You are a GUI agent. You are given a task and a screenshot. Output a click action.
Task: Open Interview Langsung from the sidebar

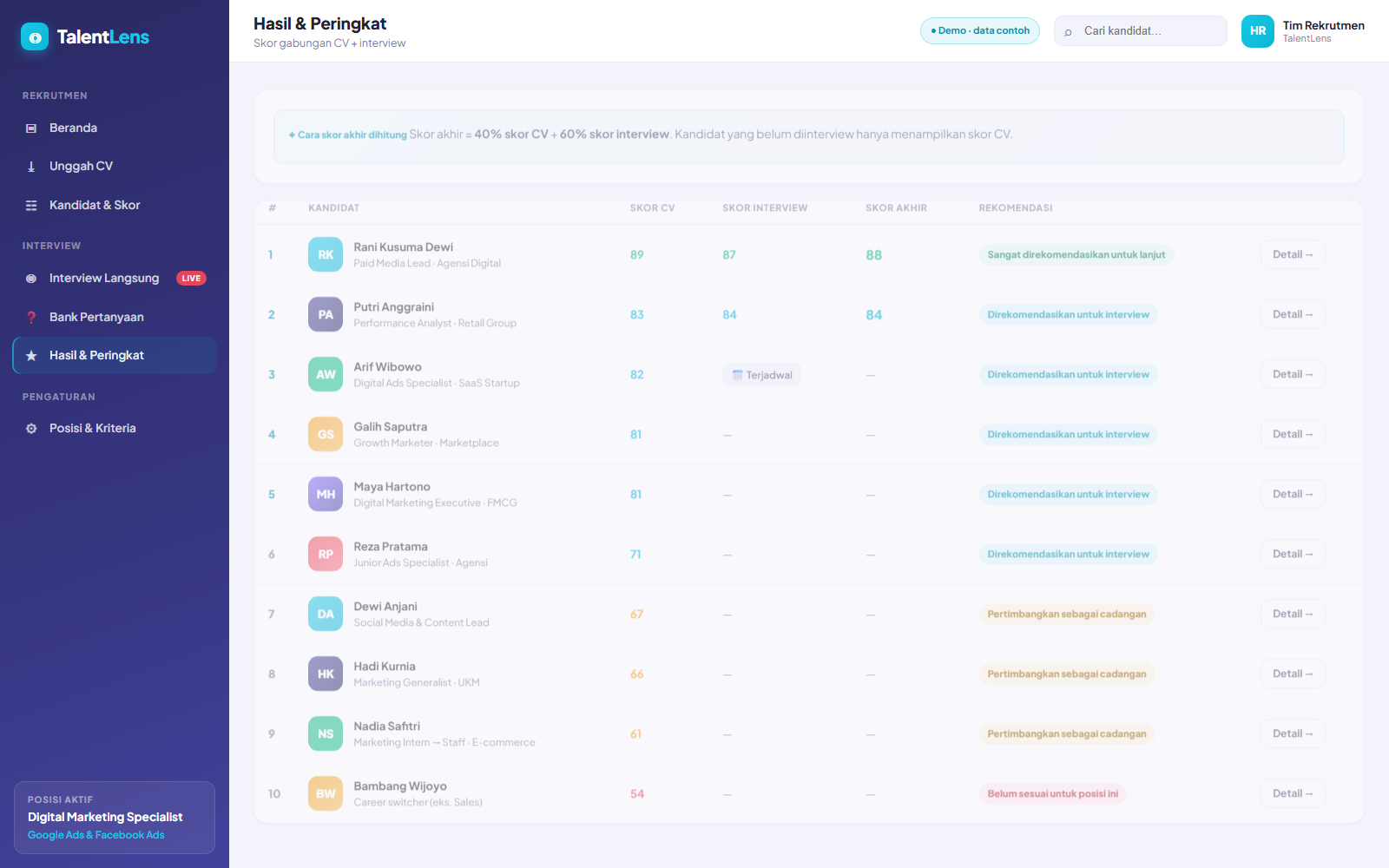(x=115, y=279)
